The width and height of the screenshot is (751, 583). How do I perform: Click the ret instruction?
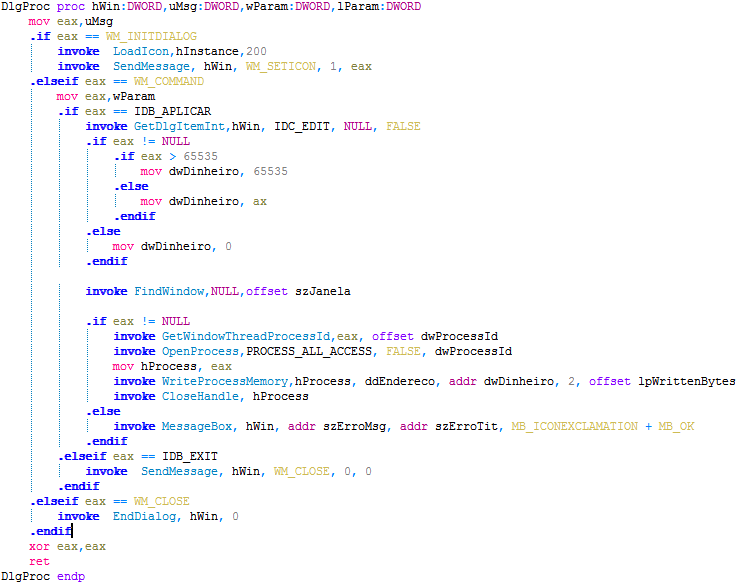pos(39,561)
